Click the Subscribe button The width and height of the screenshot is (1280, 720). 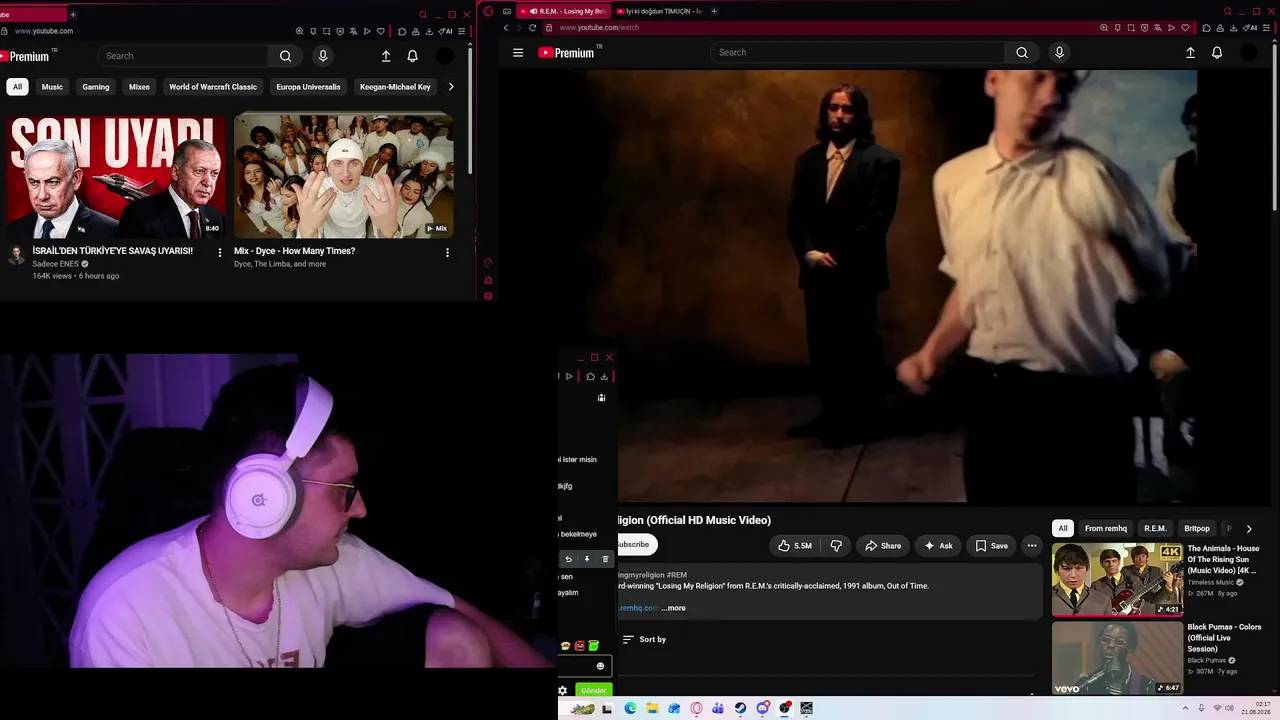pos(636,545)
